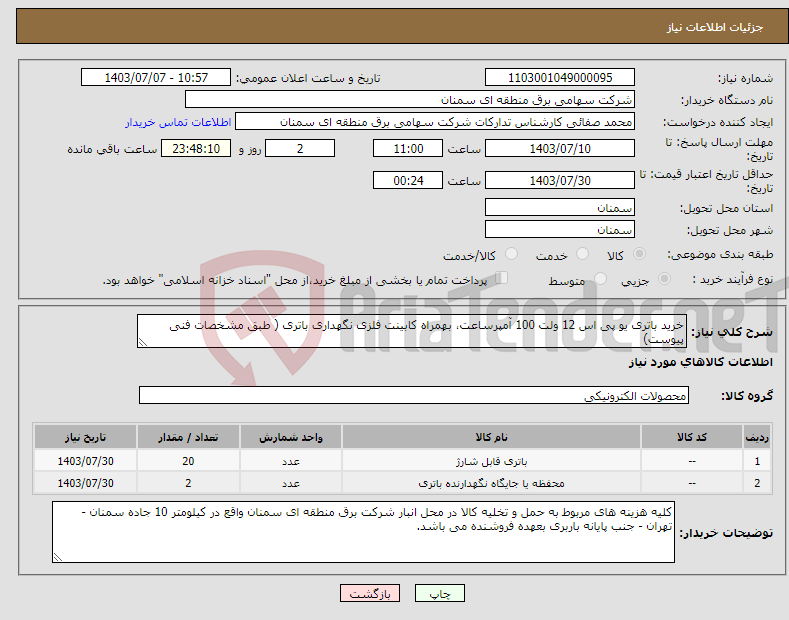Image resolution: width=789 pixels, height=620 pixels.
Task: Open buyer contact info link اطلاعات تماس خریدار
Action: tap(178, 122)
